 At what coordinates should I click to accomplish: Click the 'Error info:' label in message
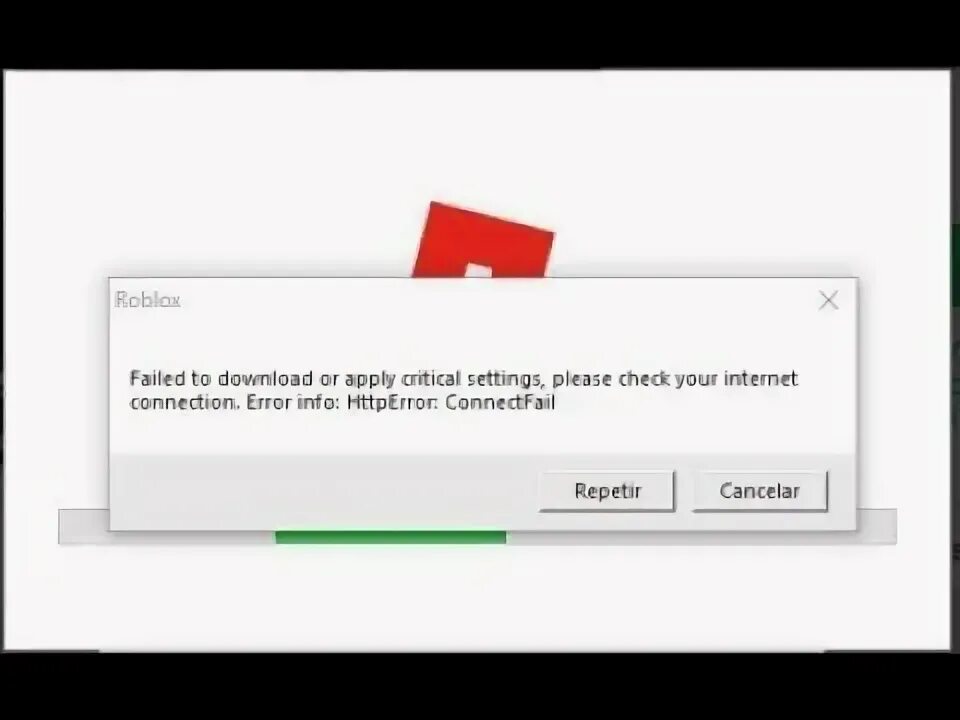tap(293, 402)
